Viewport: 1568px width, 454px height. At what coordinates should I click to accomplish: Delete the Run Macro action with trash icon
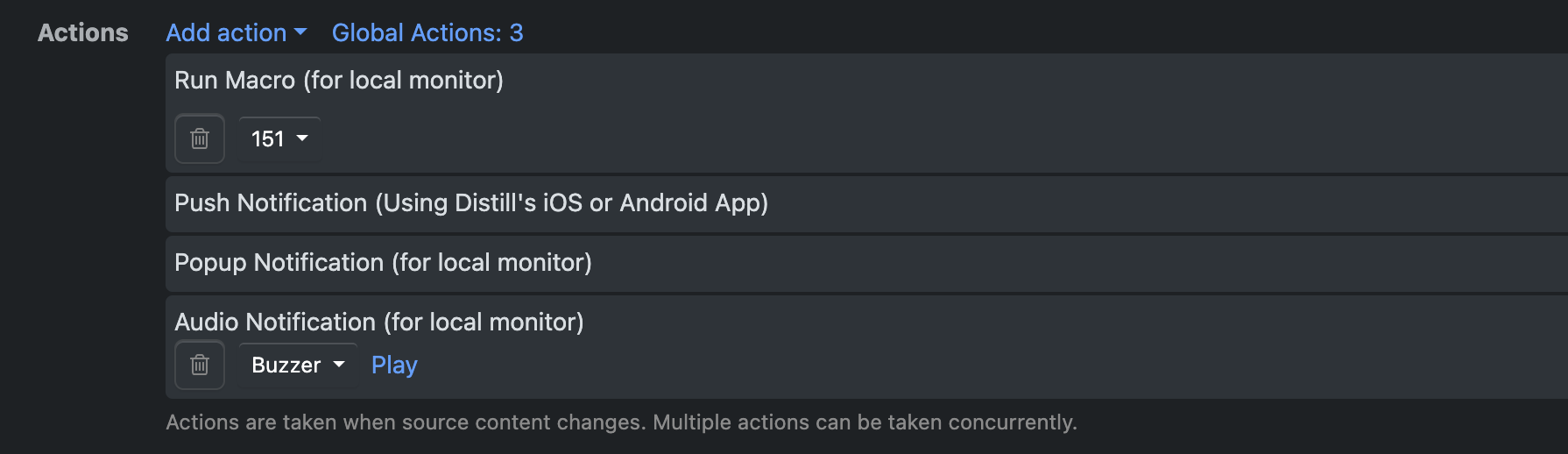[x=200, y=138]
